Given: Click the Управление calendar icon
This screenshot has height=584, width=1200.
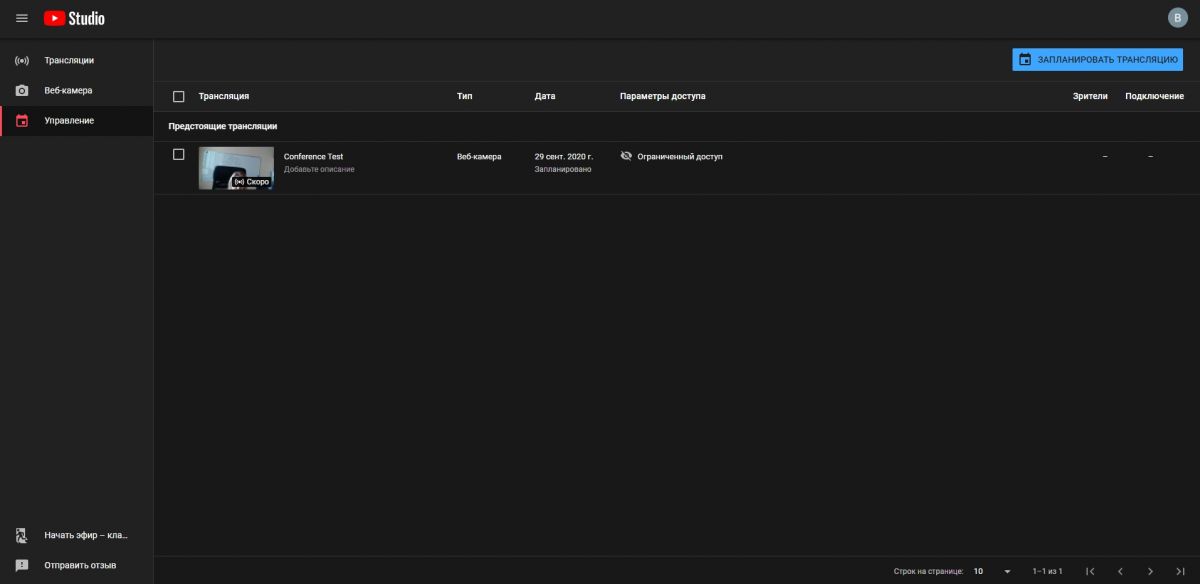Looking at the screenshot, I should point(22,121).
